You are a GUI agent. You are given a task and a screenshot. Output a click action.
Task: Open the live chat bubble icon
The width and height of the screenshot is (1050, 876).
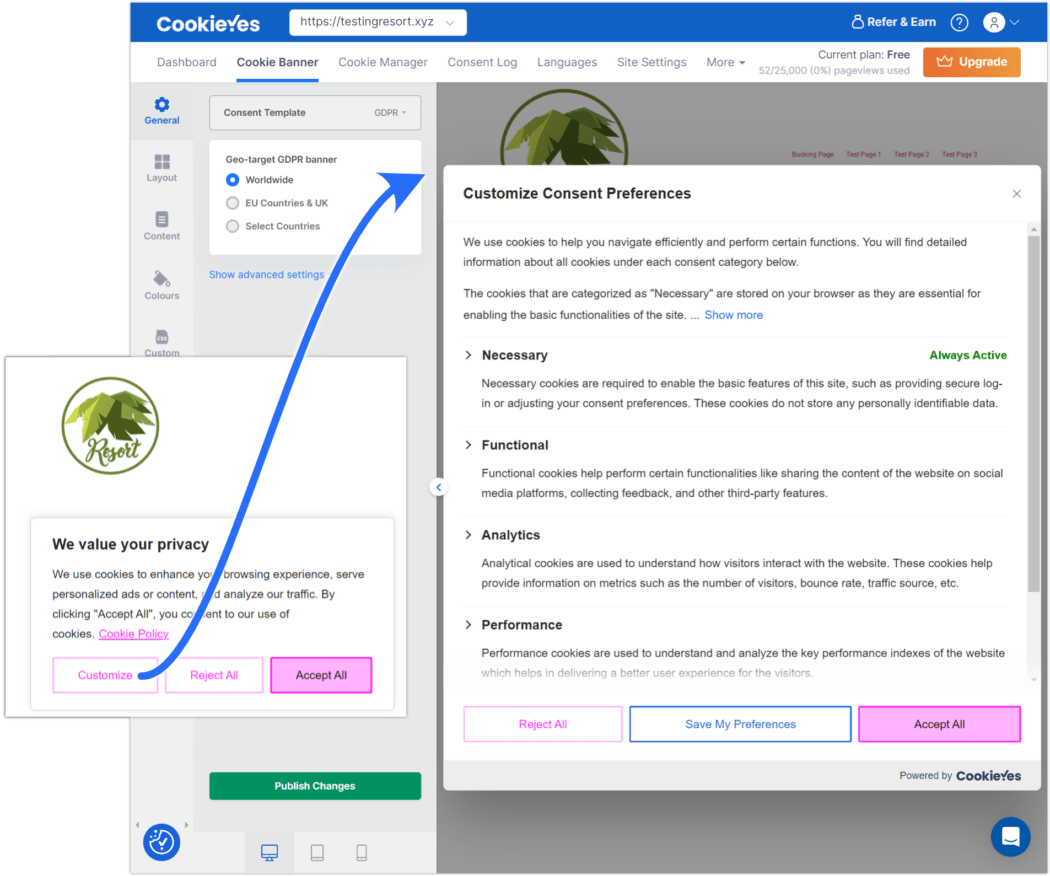coord(1010,836)
